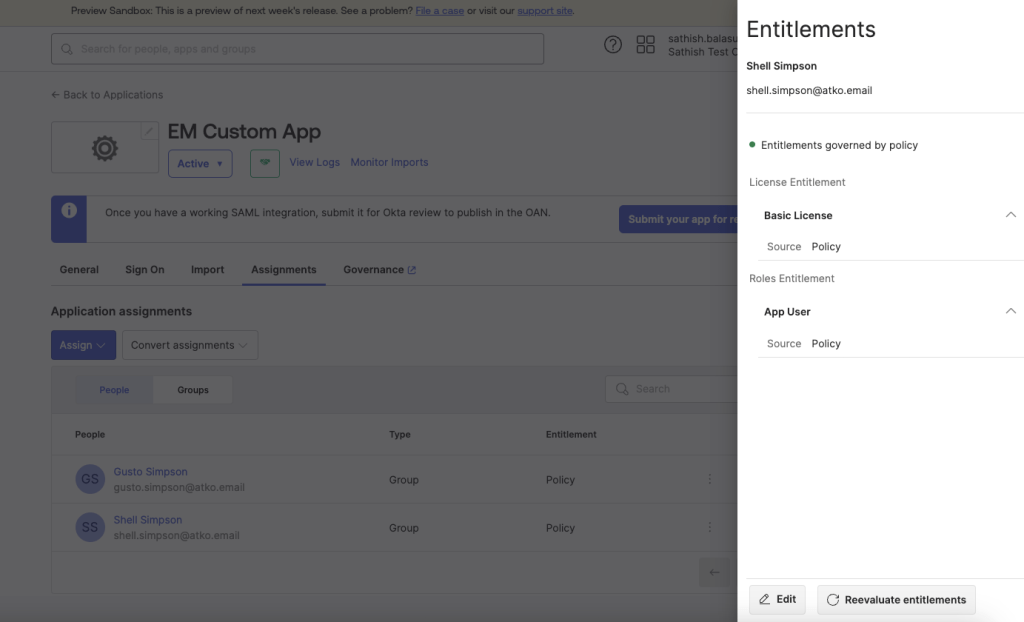Switch to the General tab
This screenshot has width=1024, height=622.
79,269
